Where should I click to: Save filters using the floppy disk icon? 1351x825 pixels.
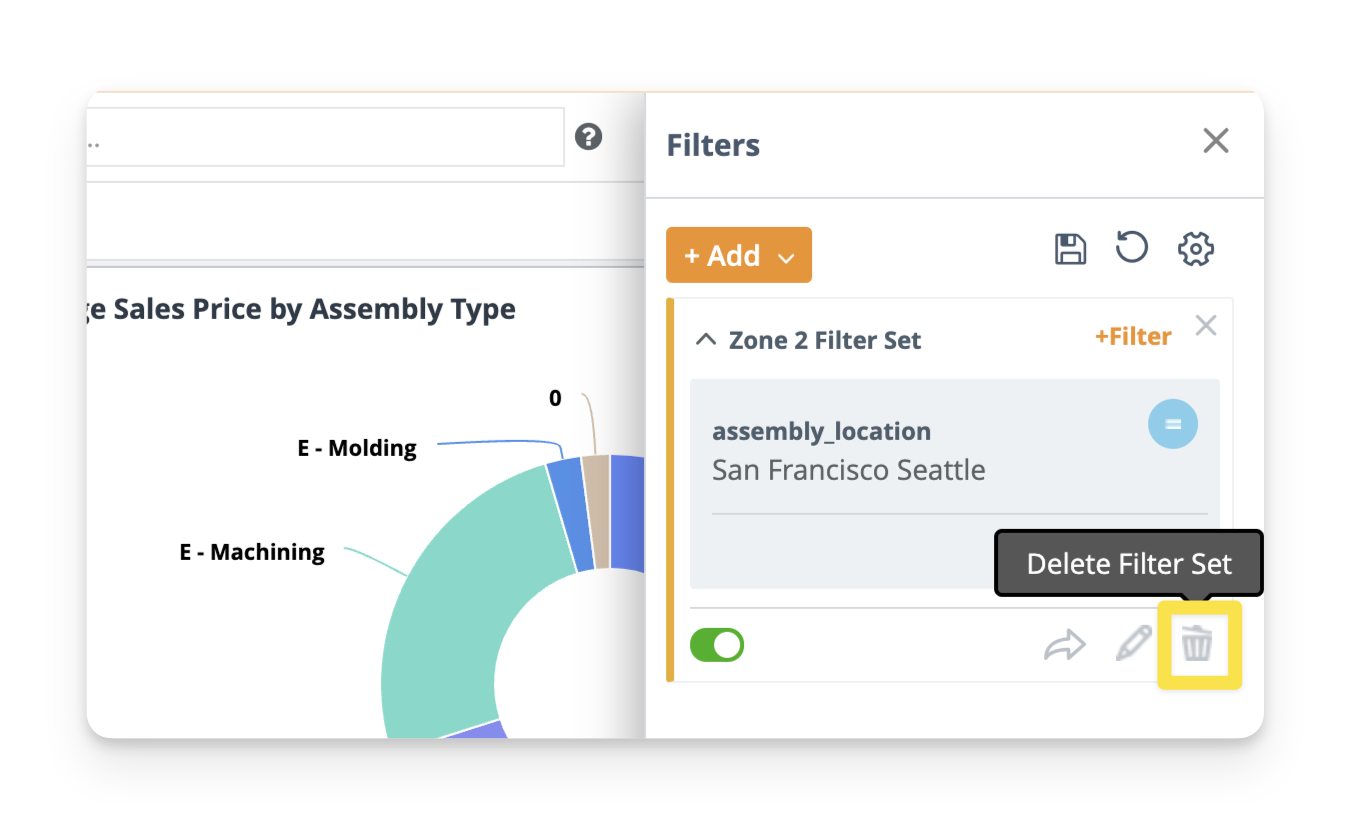1070,249
